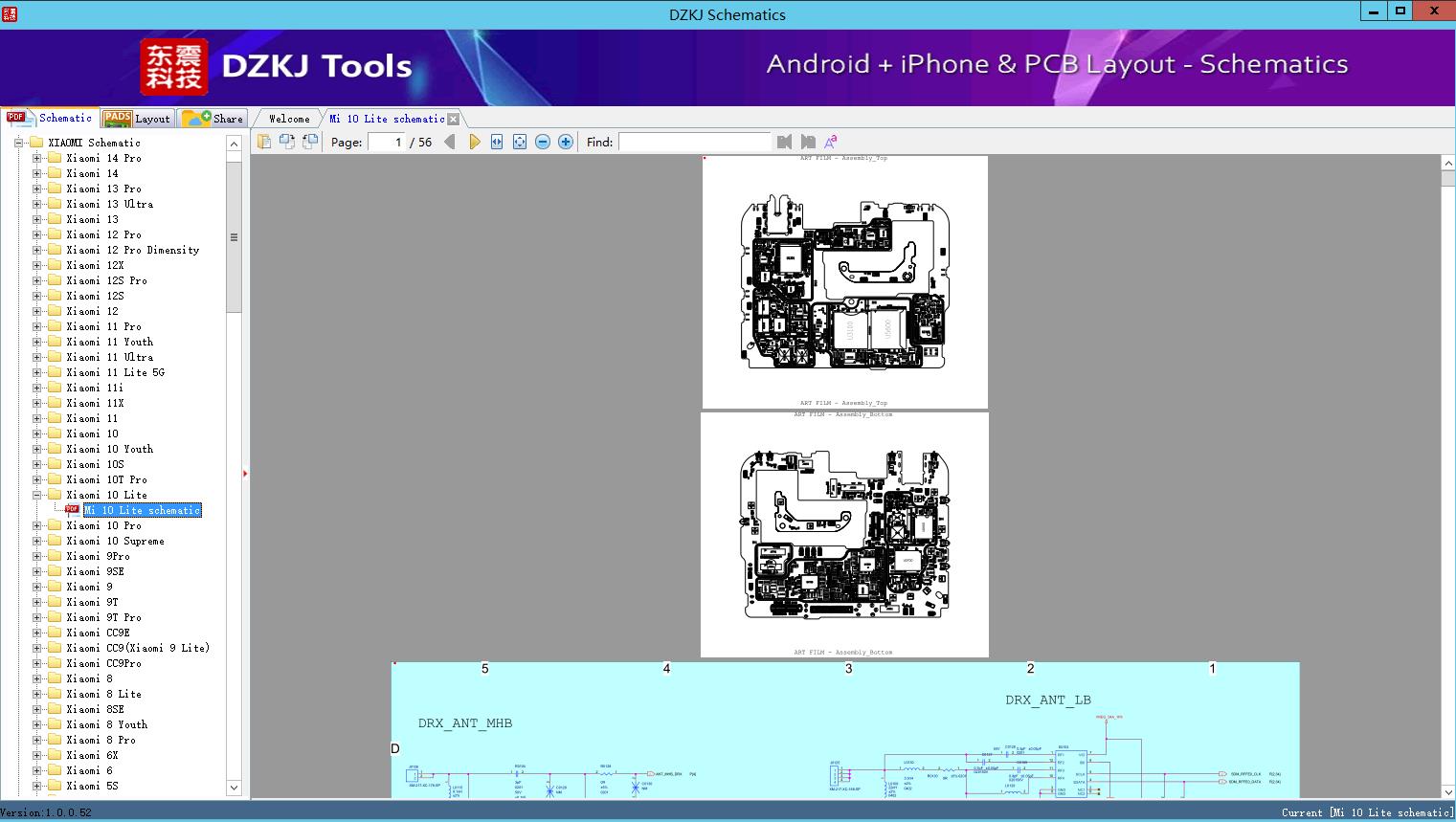Image resolution: width=1456 pixels, height=822 pixels.
Task: Select the Mi 10 Lite schematic document tab
Action: tap(387, 119)
